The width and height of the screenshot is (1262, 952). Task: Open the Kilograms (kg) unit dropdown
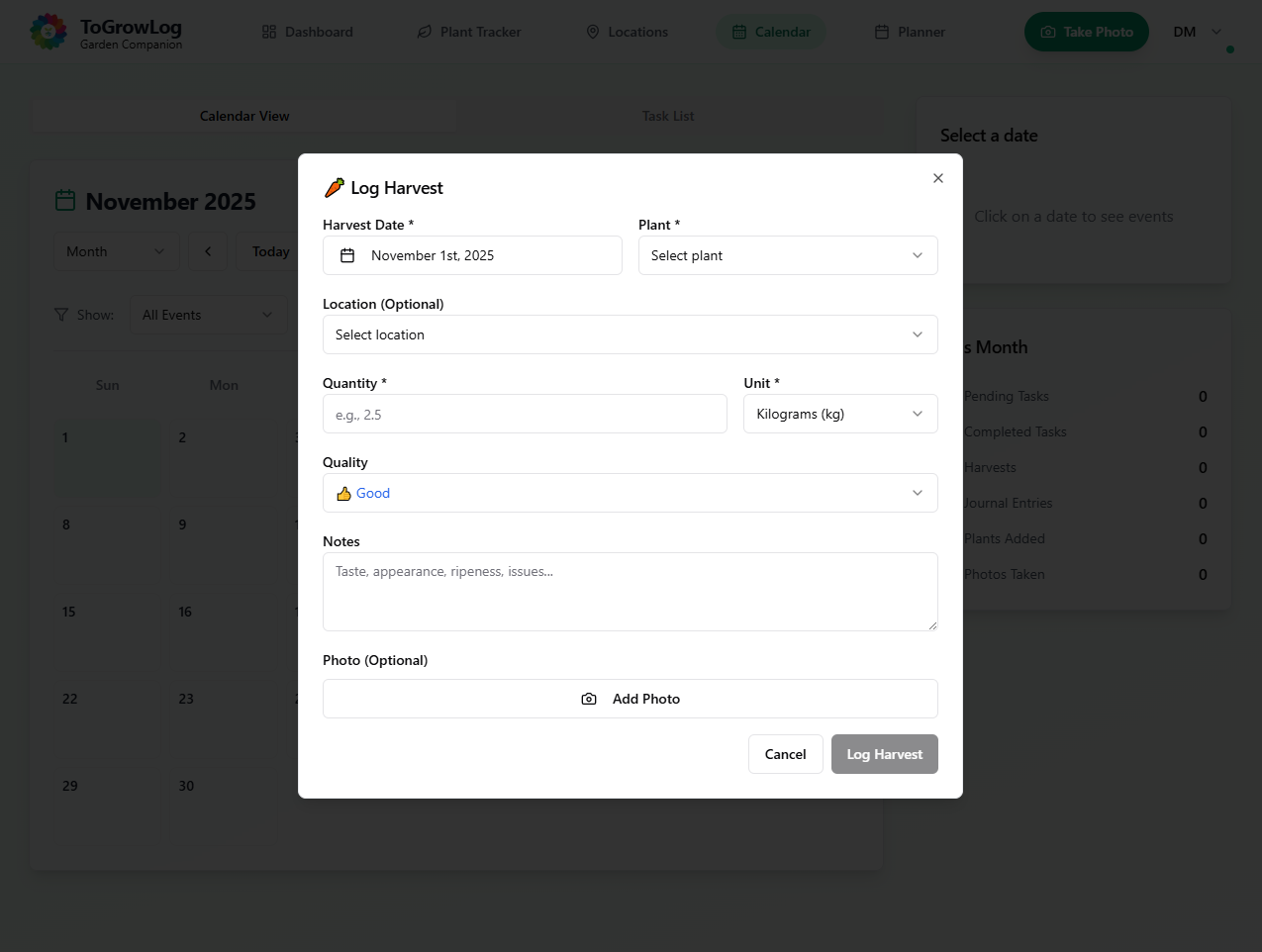(839, 414)
